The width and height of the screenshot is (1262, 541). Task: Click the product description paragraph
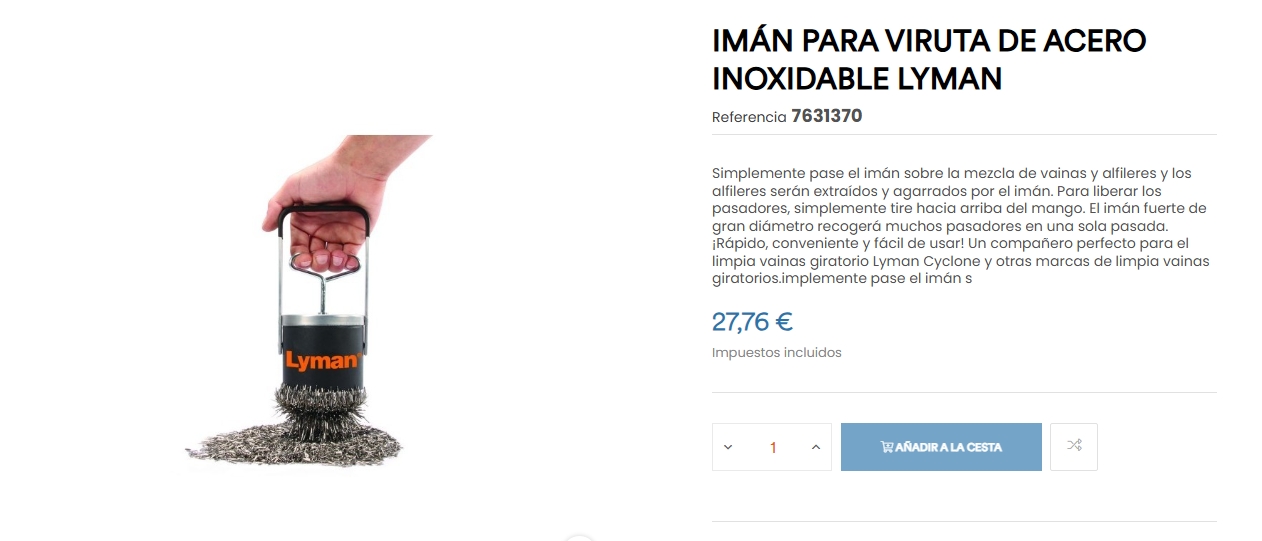click(961, 226)
